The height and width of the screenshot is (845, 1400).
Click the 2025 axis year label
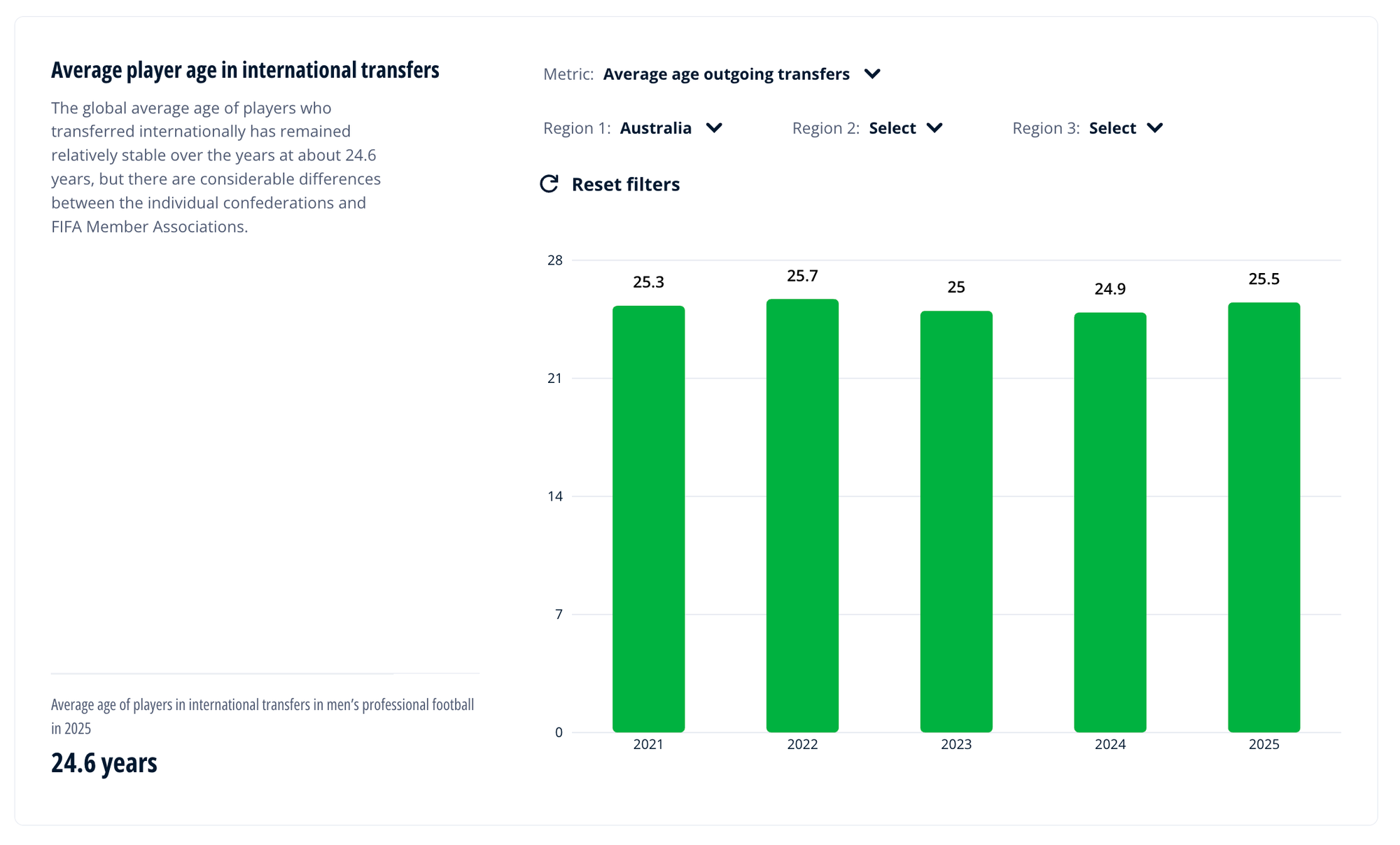(x=1263, y=744)
